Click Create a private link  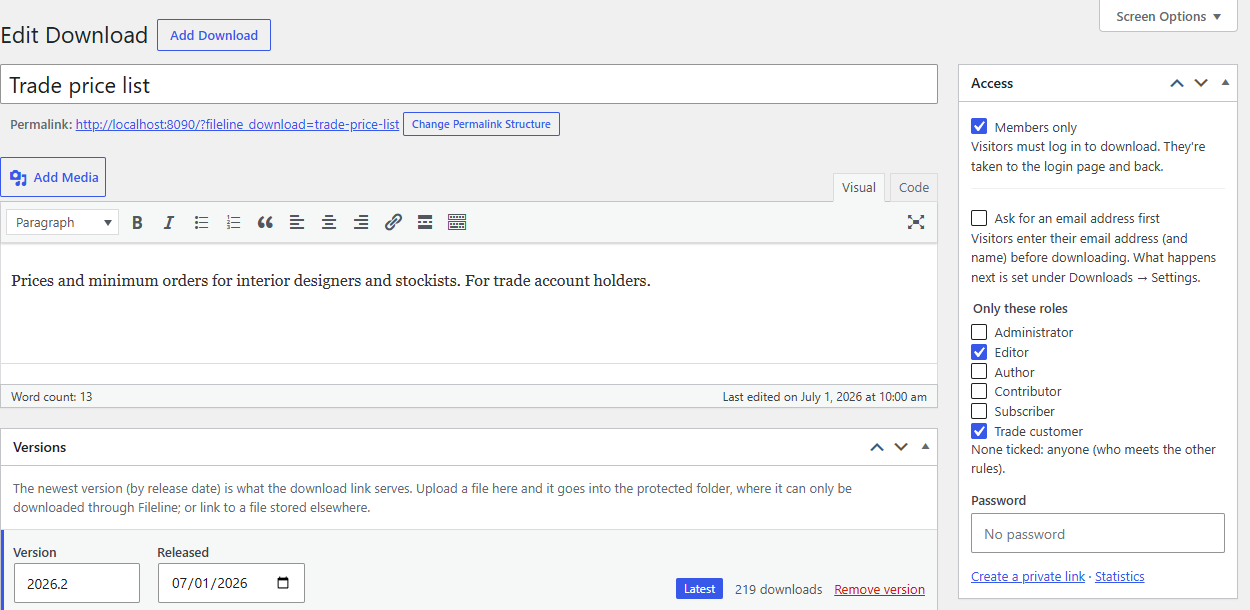1028,576
